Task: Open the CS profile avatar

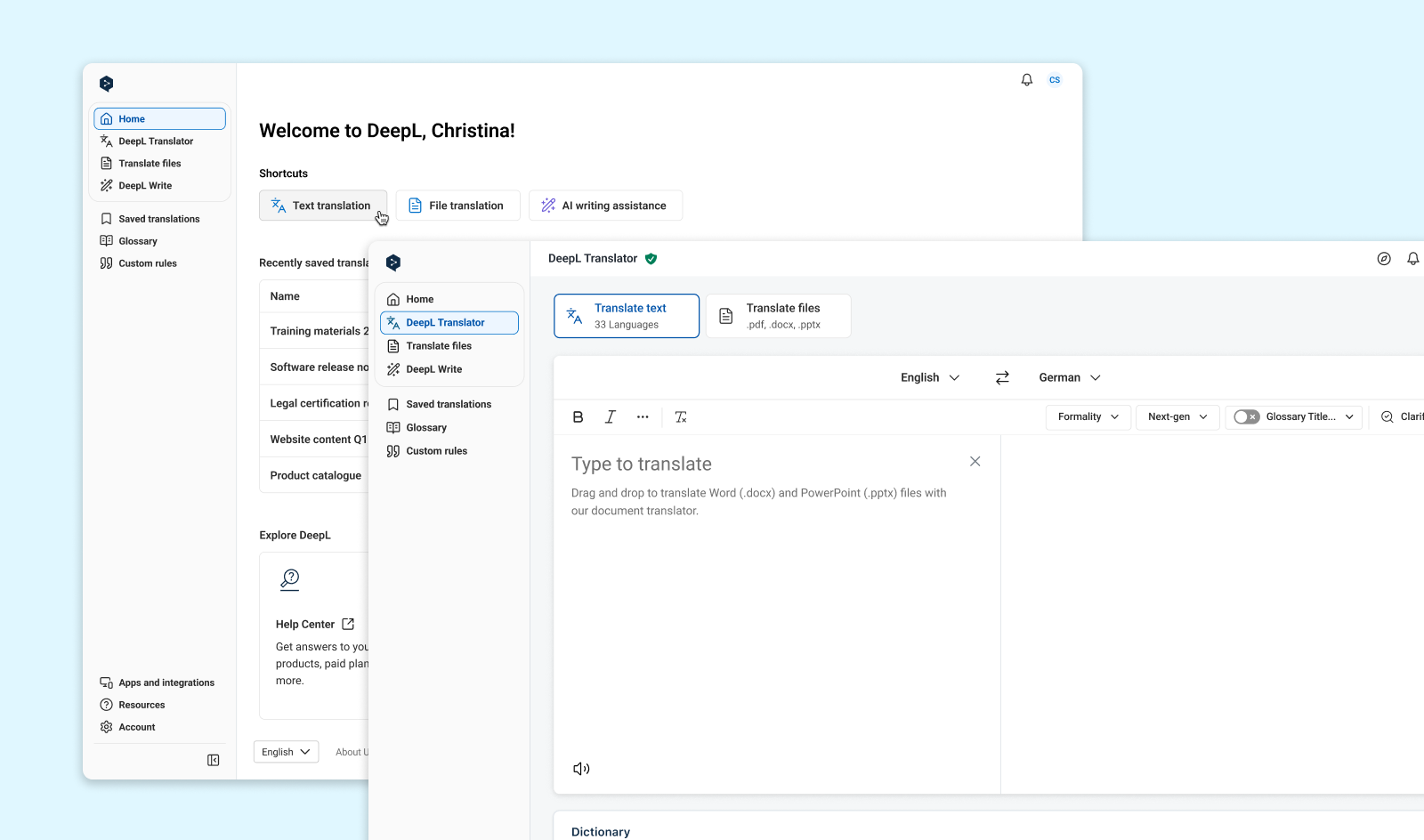Action: [x=1055, y=80]
